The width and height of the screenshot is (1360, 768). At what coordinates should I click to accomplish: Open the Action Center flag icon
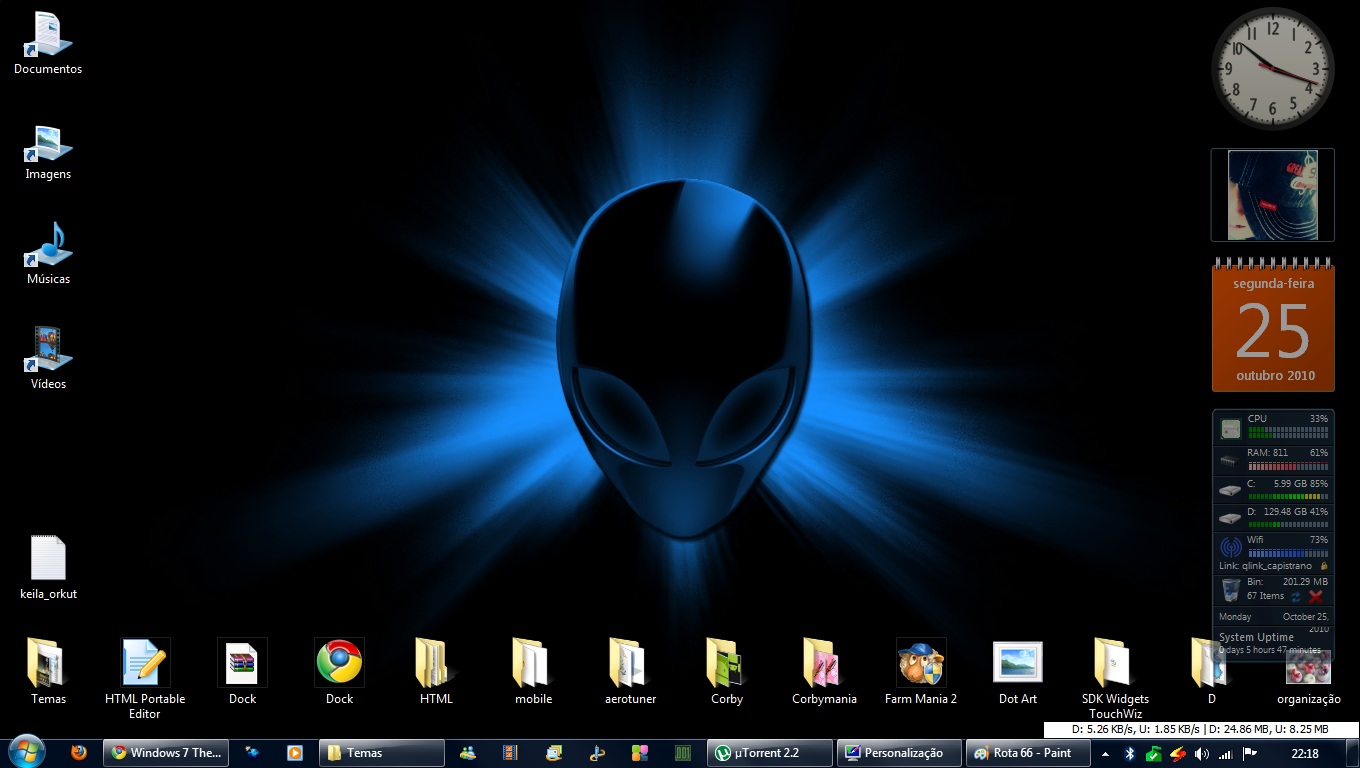pos(1249,753)
